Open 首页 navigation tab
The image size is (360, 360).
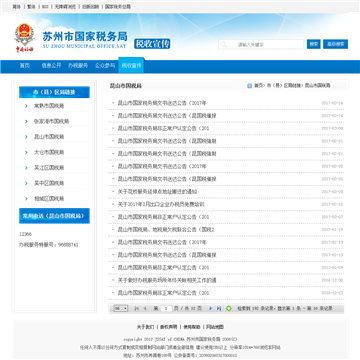click(x=25, y=66)
